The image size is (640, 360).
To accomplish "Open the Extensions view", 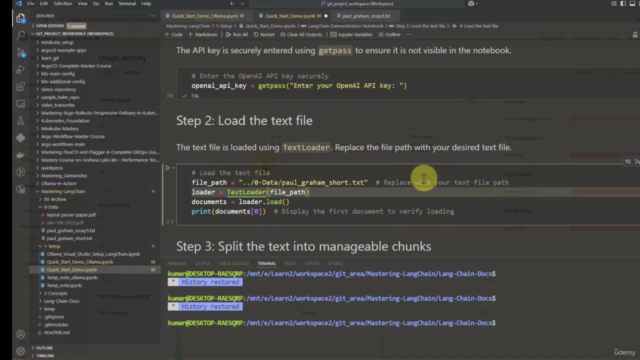I will pyautogui.click(x=20, y=87).
